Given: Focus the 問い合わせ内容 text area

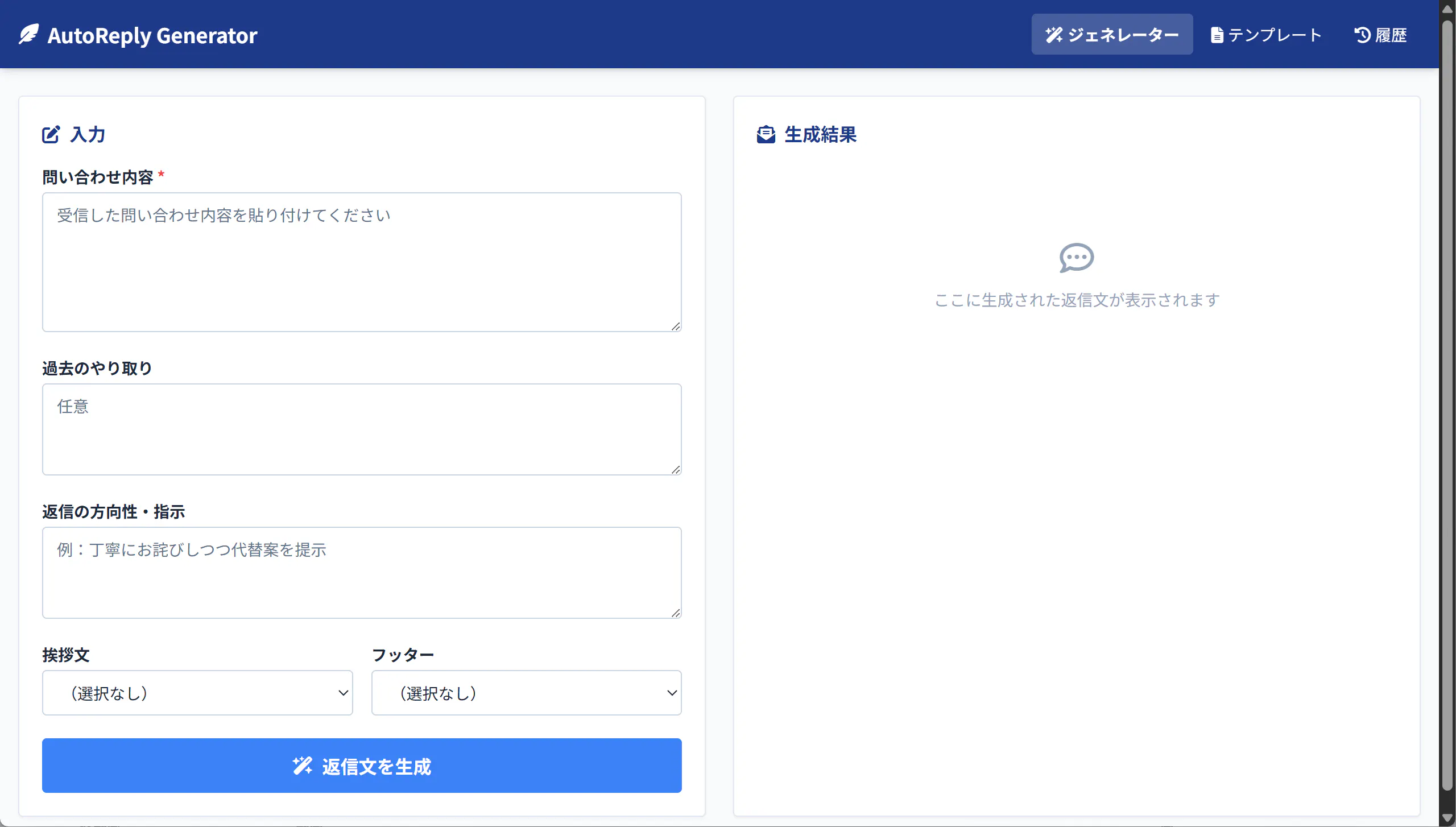Looking at the screenshot, I should (x=362, y=262).
